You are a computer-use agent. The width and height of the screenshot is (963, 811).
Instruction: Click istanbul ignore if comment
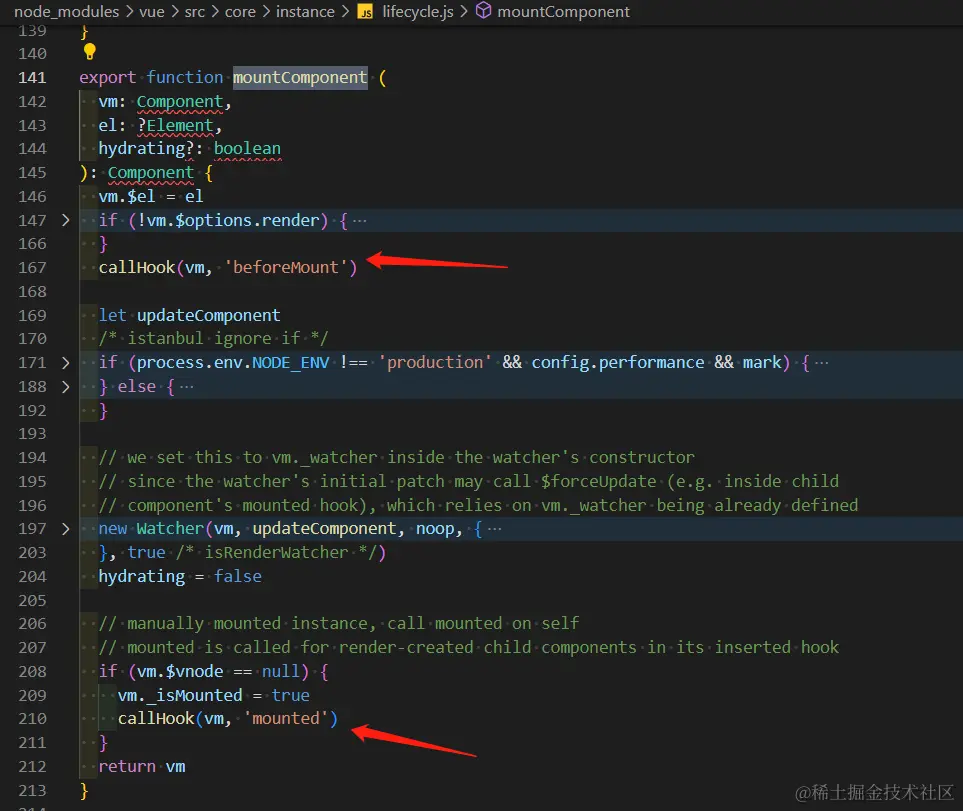213,338
